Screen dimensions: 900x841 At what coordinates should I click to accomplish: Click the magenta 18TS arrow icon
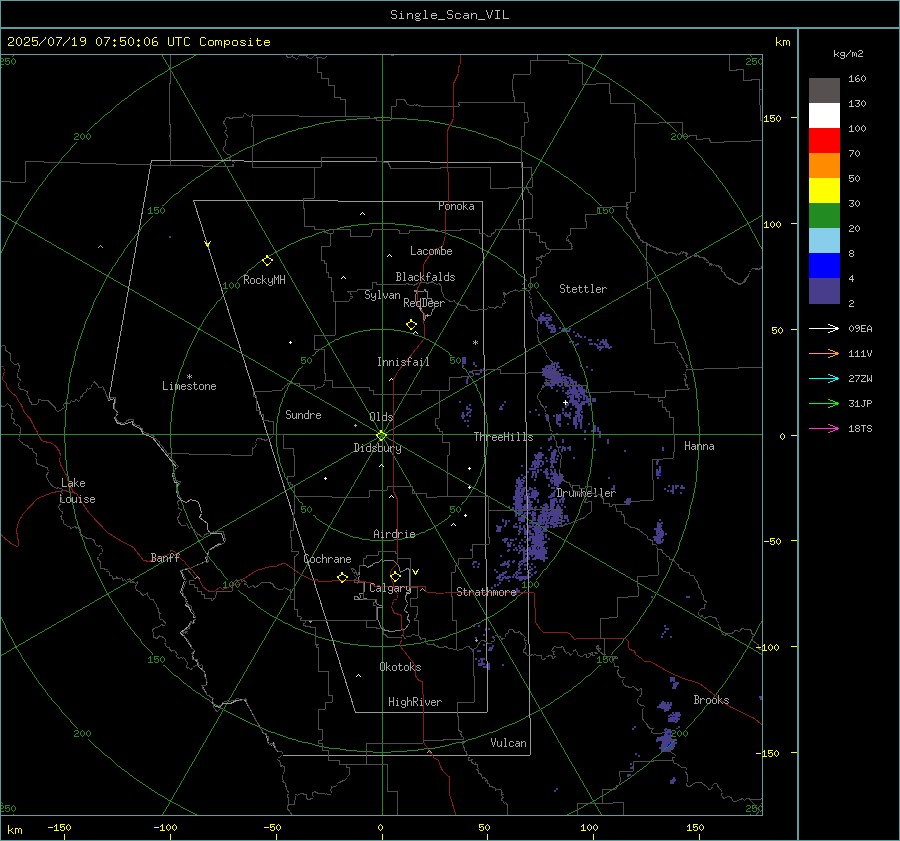(824, 428)
